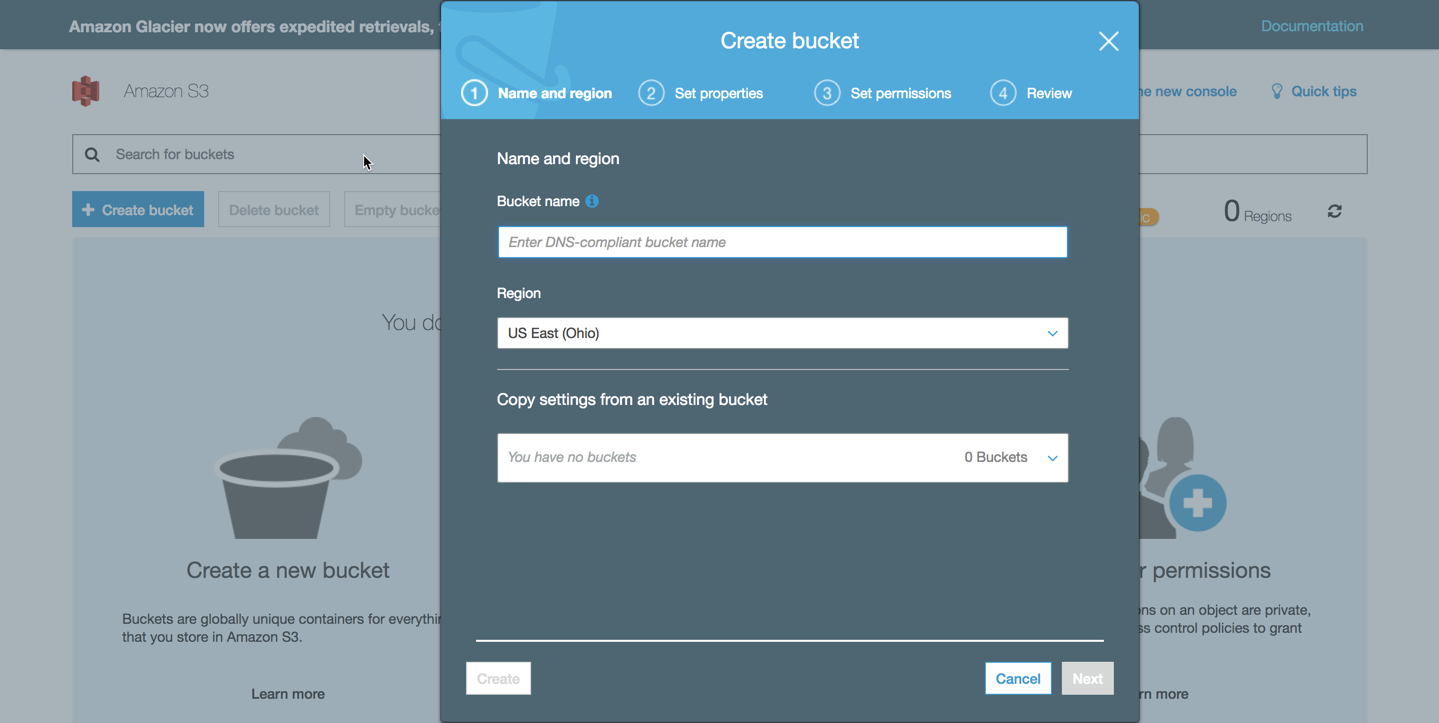Click the new console link
Viewport: 1439px width, 723px height.
pos(1188,91)
